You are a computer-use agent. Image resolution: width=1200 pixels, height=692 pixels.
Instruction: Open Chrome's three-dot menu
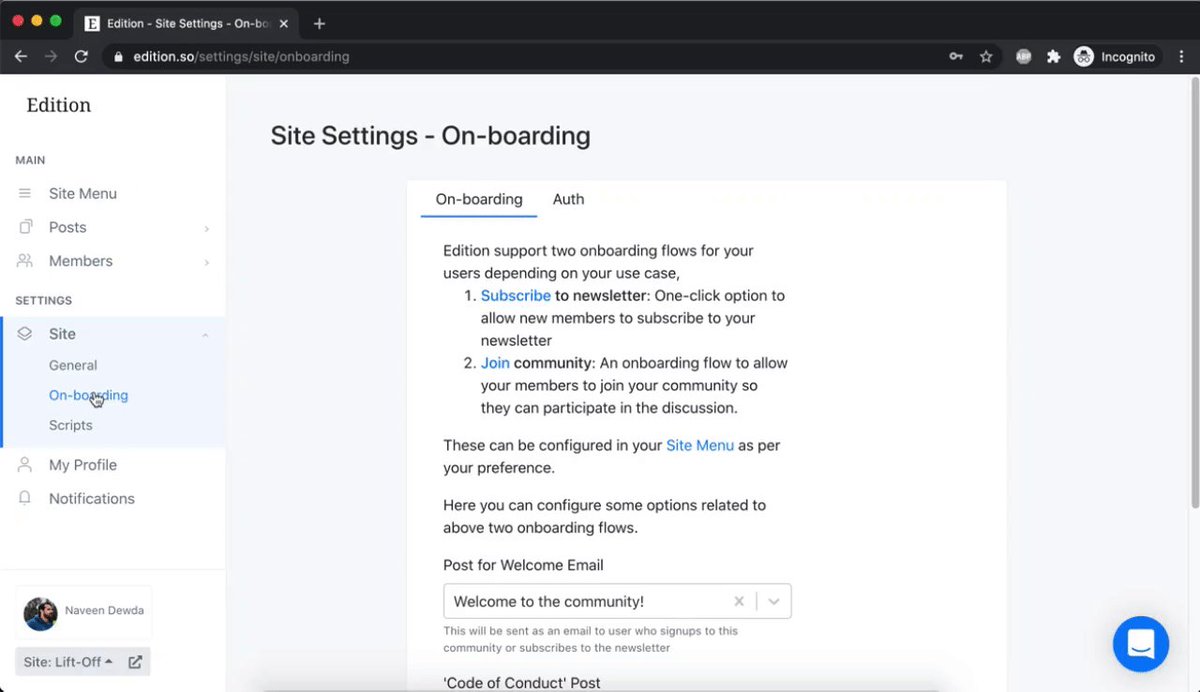click(x=1182, y=57)
